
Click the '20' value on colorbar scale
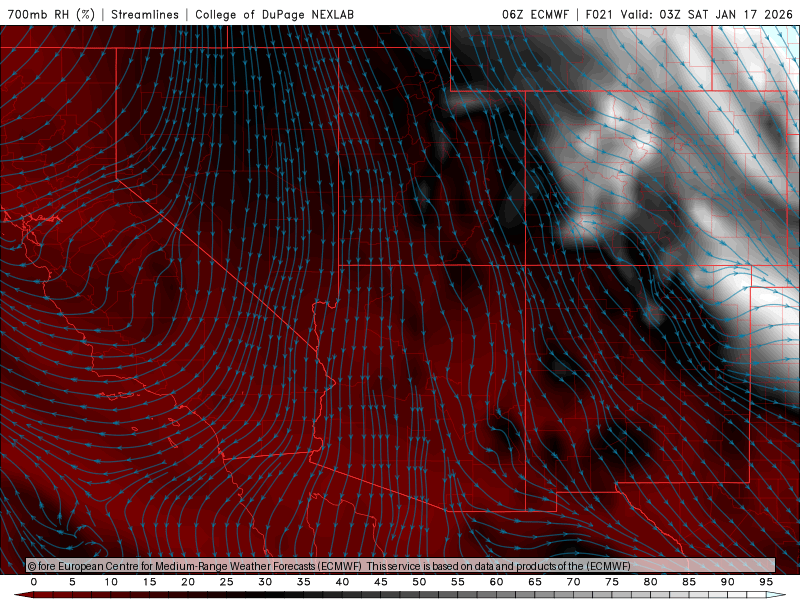click(188, 582)
